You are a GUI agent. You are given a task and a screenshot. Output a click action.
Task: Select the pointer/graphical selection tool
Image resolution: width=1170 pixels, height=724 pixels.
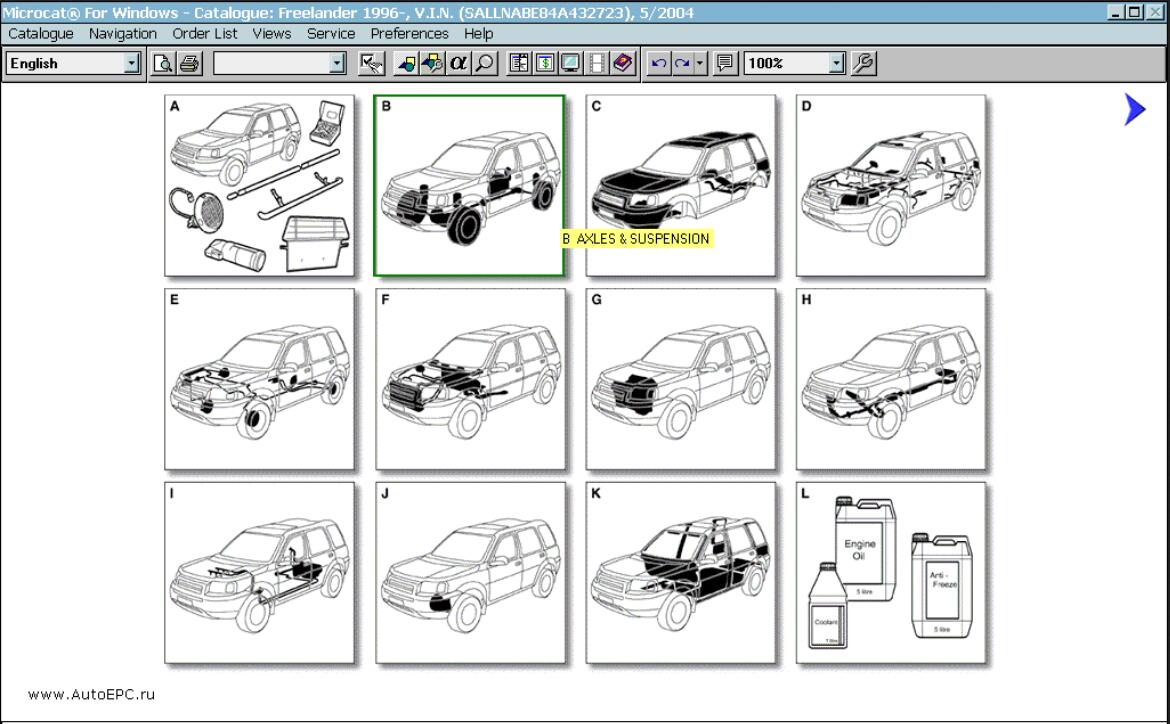pyautogui.click(x=369, y=62)
